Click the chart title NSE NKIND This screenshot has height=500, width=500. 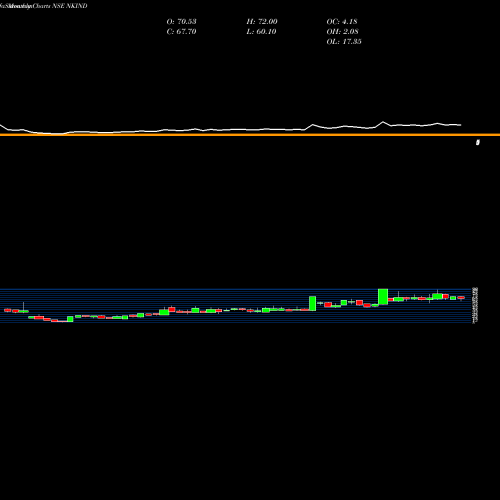(x=70, y=6)
